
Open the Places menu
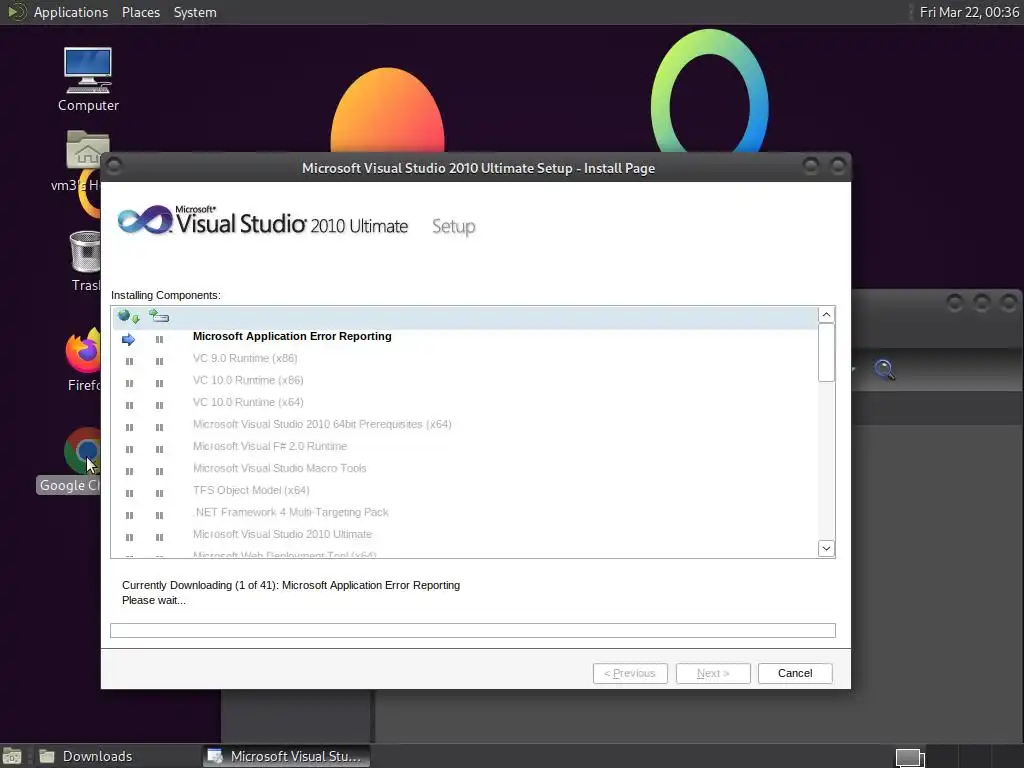coord(141,12)
